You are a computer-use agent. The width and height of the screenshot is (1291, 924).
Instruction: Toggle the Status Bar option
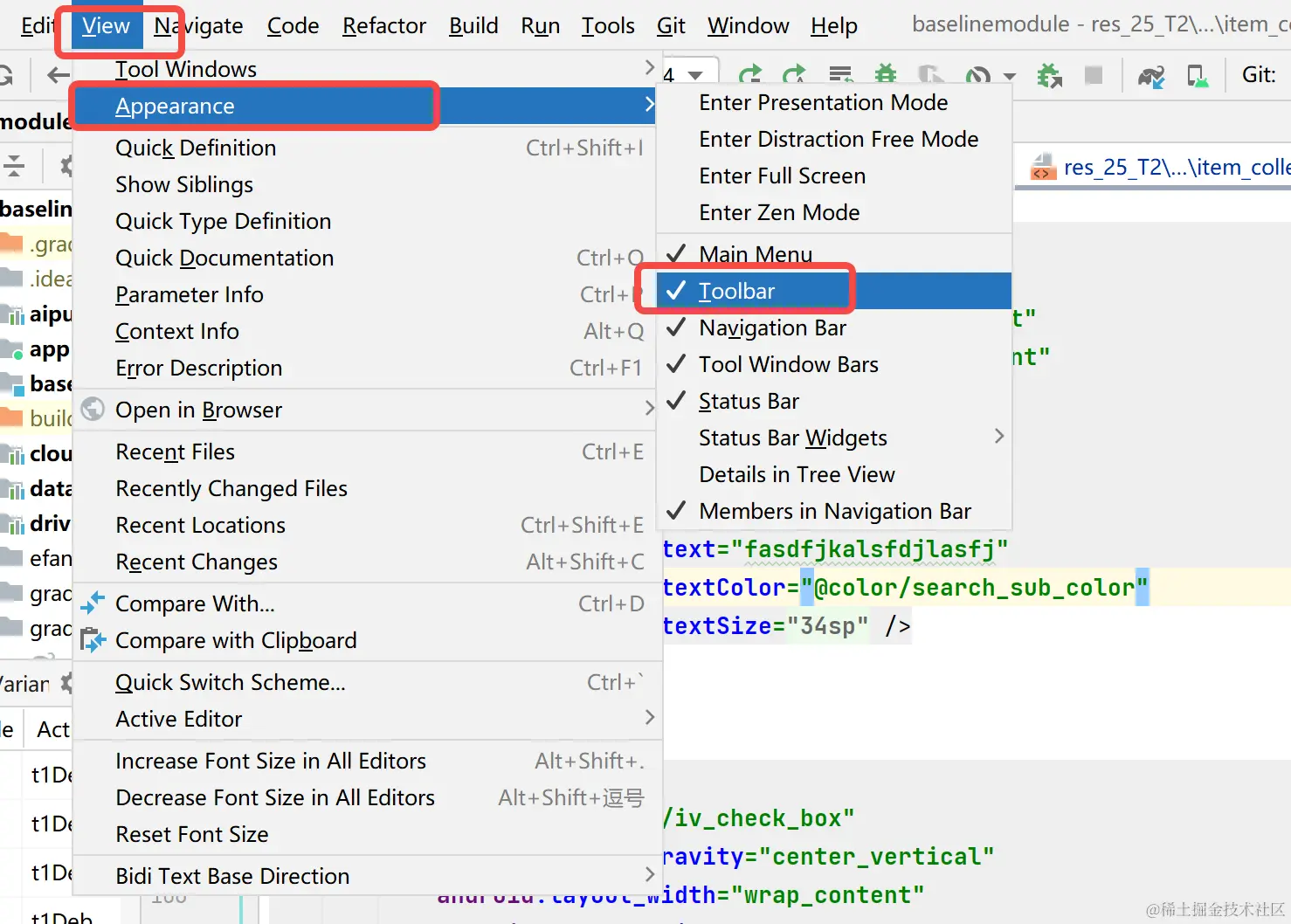[x=834, y=401]
